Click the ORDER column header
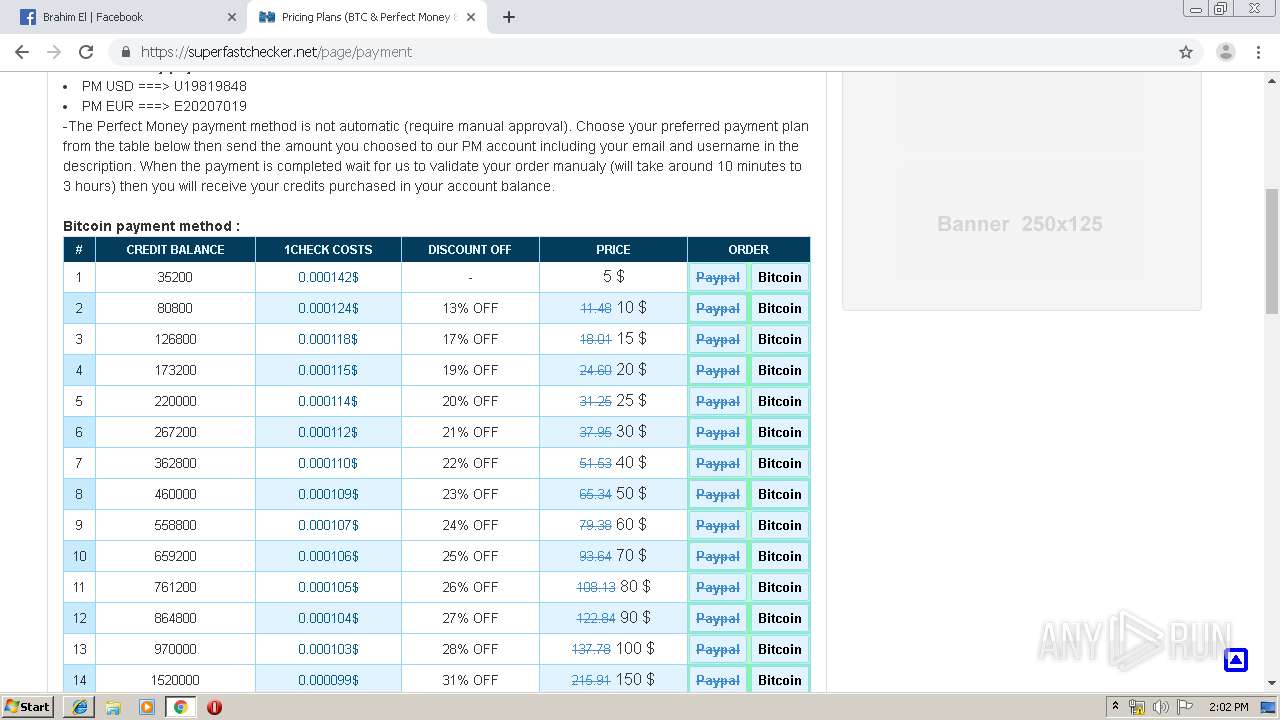1280x720 pixels. click(749, 249)
